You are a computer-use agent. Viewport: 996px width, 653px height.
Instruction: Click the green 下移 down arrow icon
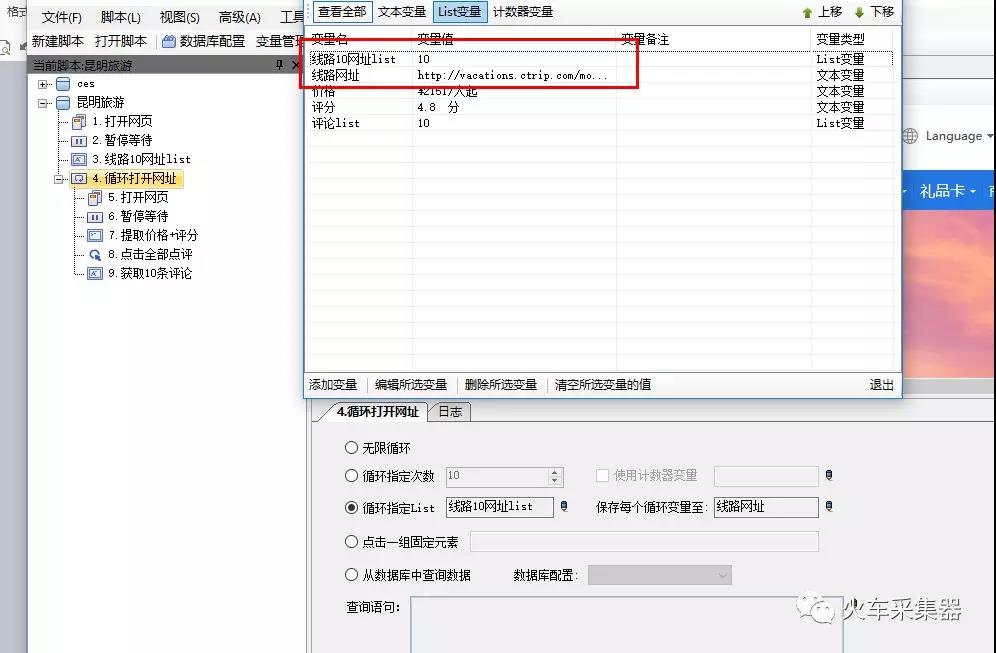click(859, 13)
